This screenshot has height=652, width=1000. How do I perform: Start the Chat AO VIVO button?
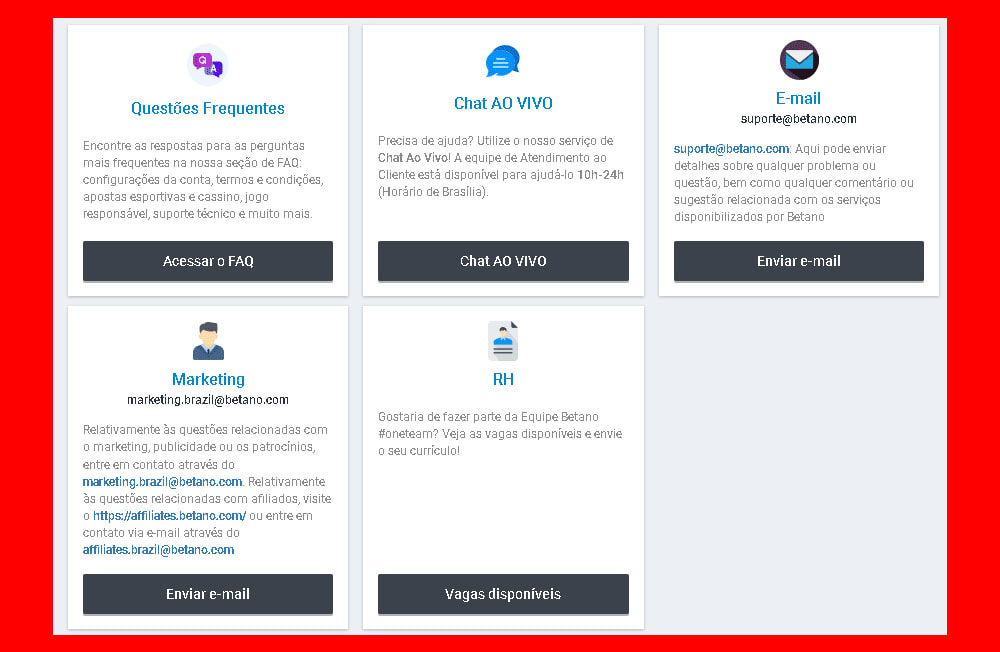[x=503, y=261]
